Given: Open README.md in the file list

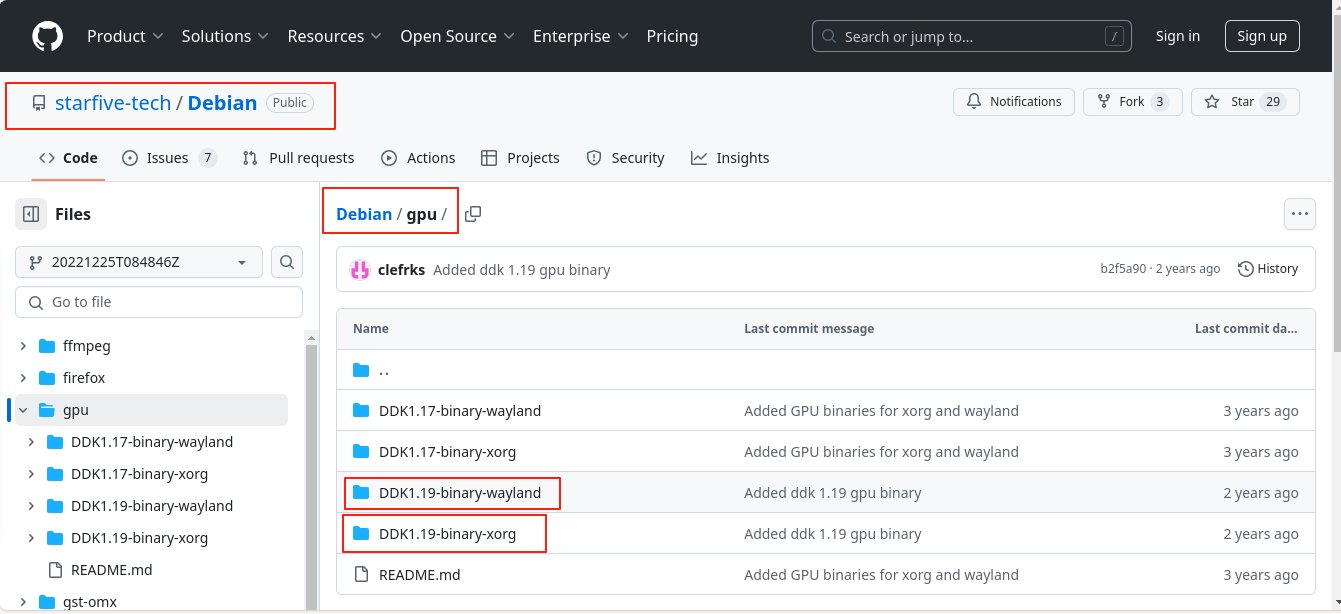Looking at the screenshot, I should pos(420,575).
